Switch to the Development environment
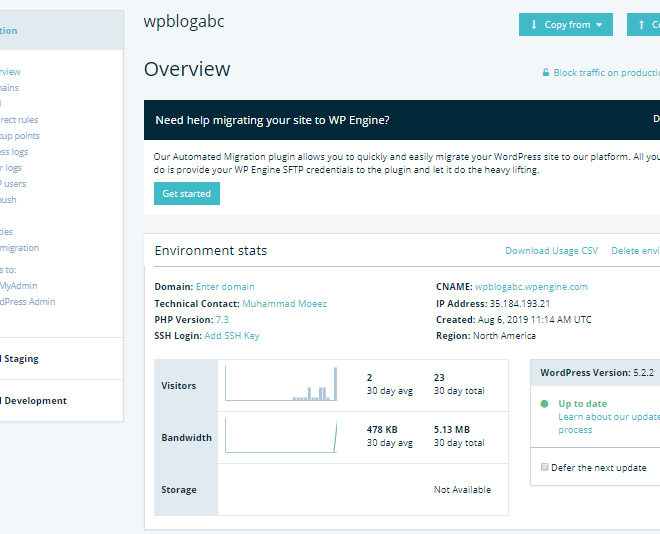 [x=35, y=401]
